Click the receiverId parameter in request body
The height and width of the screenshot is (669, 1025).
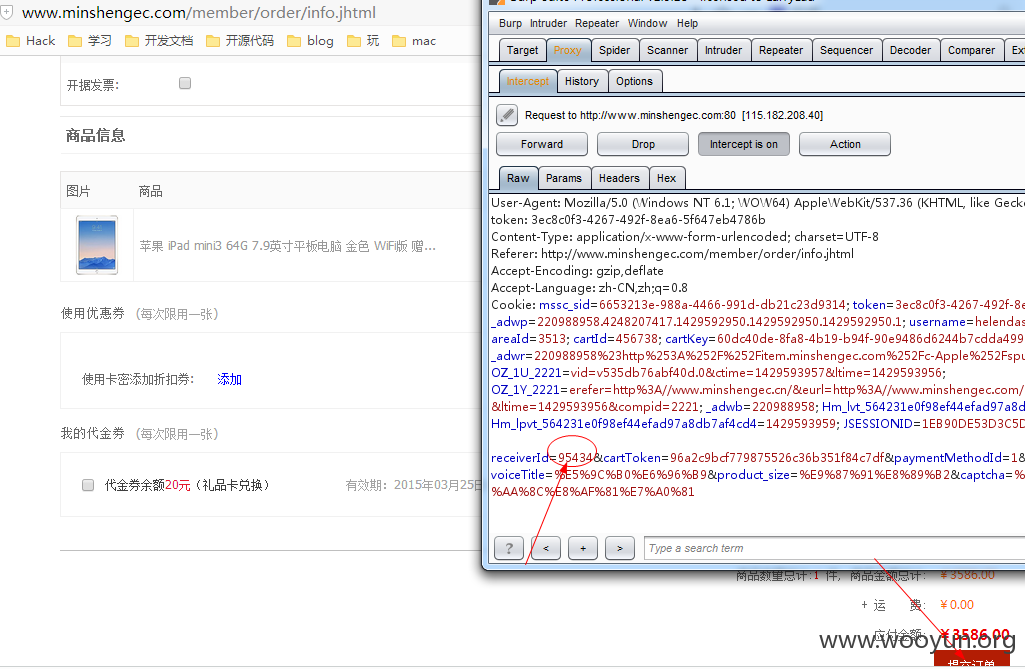542,458
